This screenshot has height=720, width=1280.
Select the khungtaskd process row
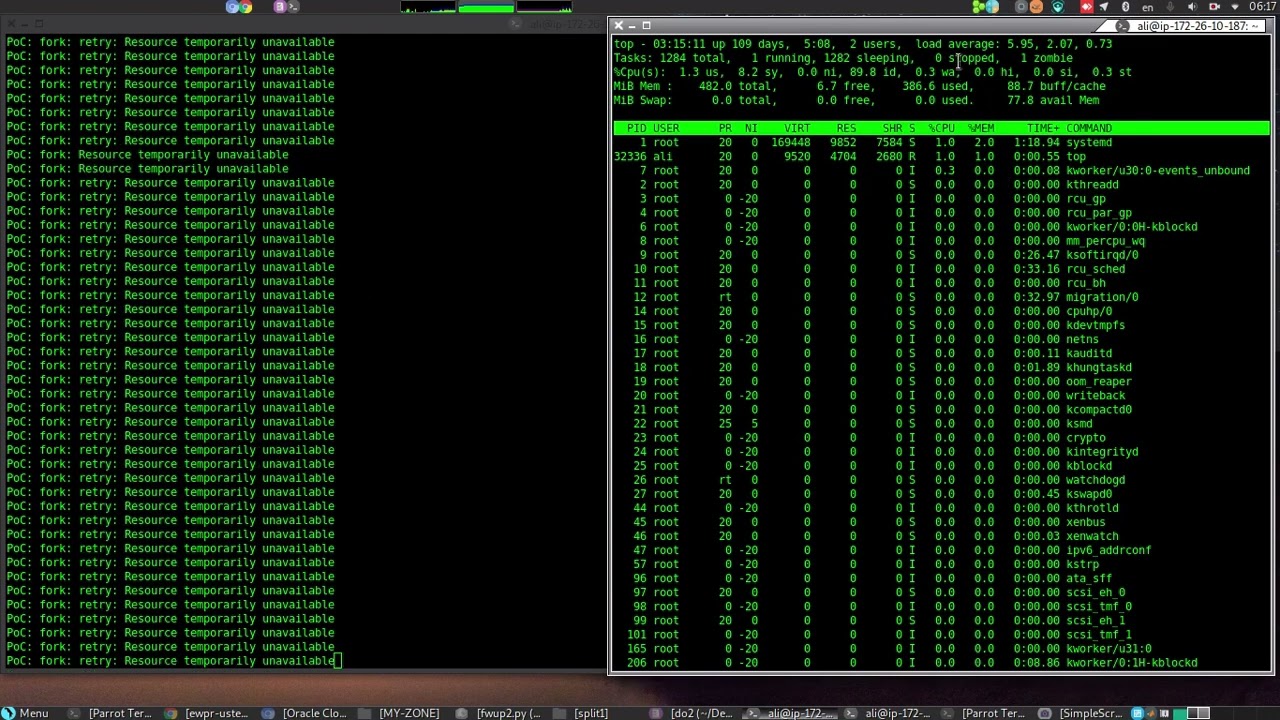coord(941,367)
